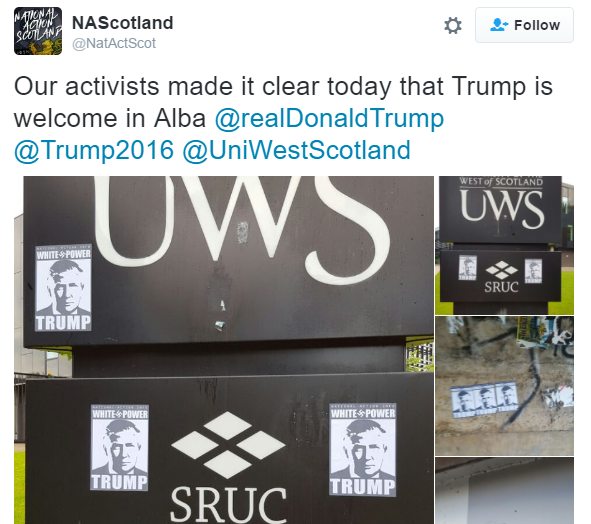591x524 pixels.
Task: Click the National Action Scotland profile avatar
Action: (x=38, y=31)
